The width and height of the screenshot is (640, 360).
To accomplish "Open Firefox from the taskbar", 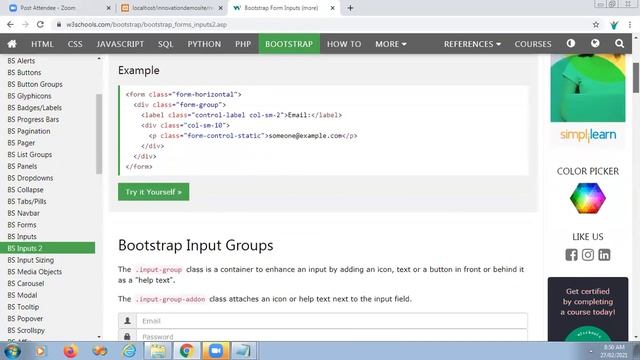I will (70, 351).
